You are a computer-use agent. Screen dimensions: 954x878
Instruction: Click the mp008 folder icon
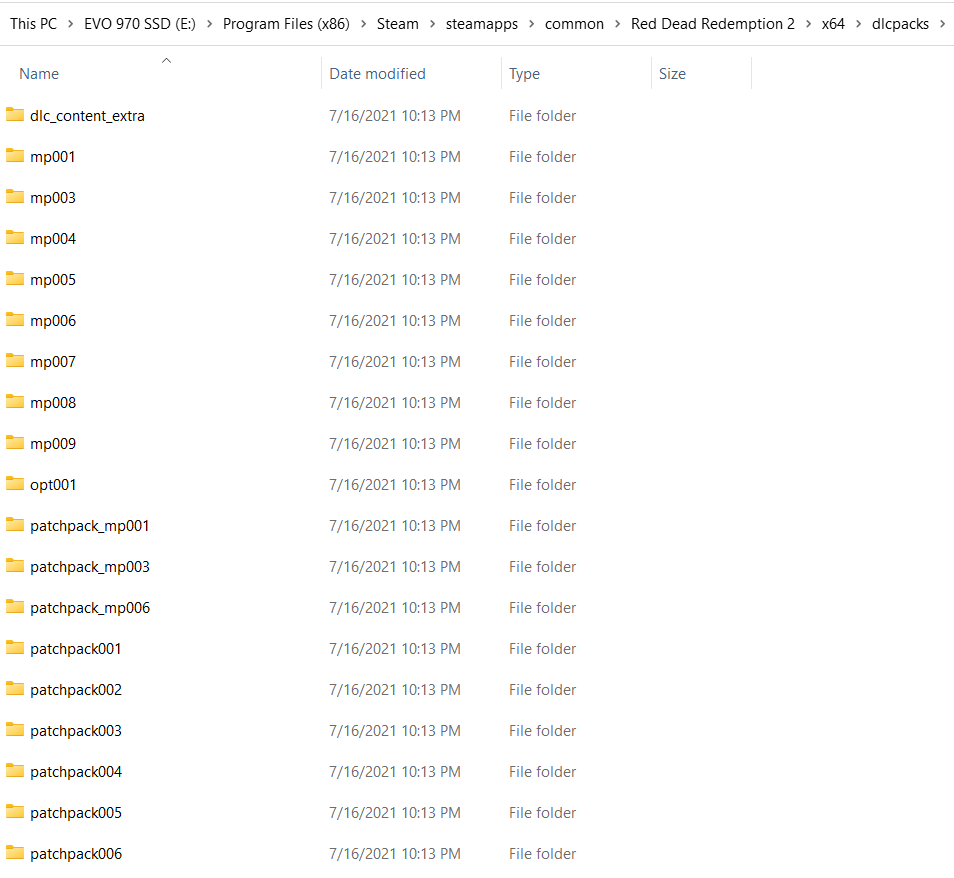15,402
